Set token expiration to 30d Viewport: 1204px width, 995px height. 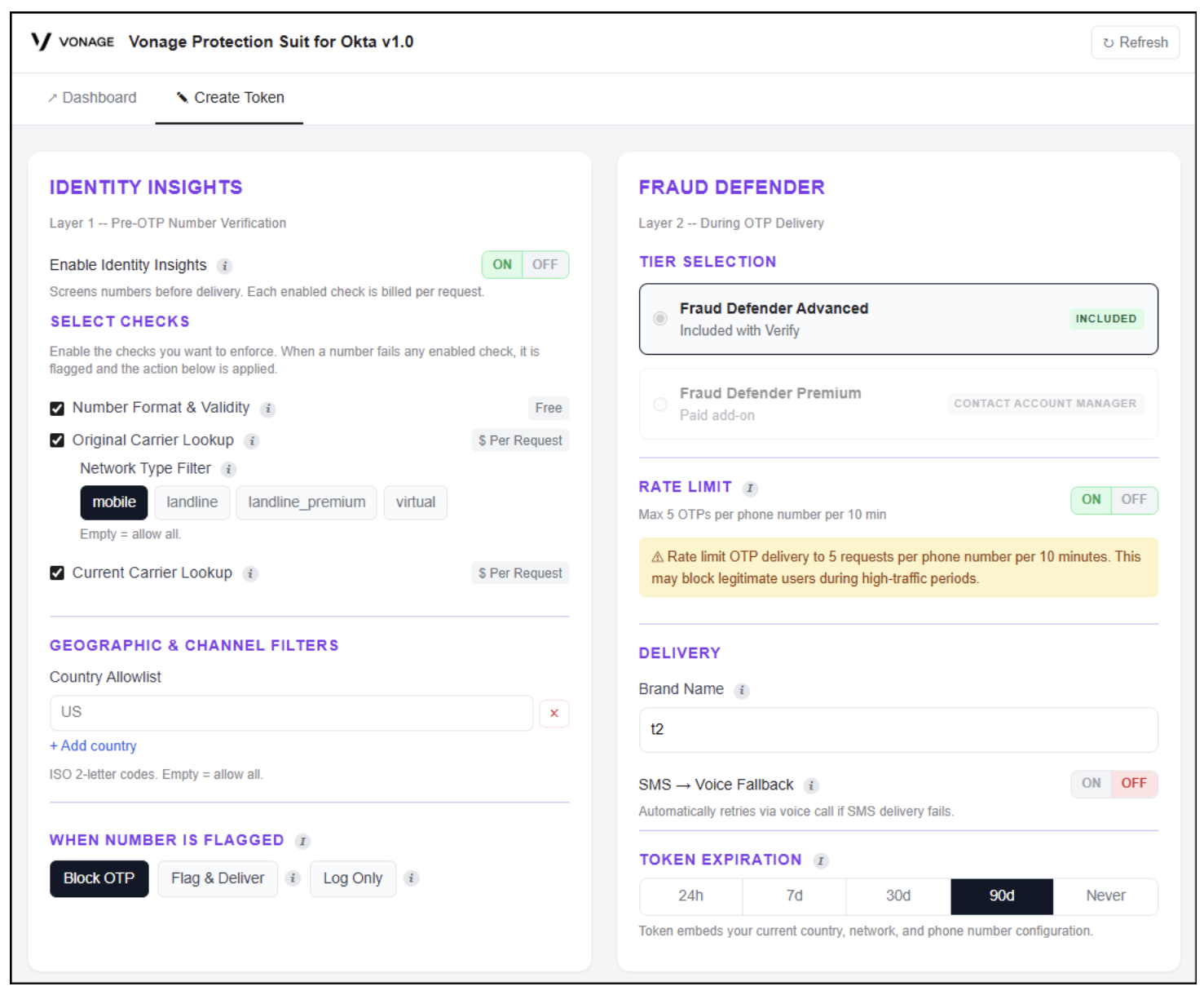coord(898,895)
